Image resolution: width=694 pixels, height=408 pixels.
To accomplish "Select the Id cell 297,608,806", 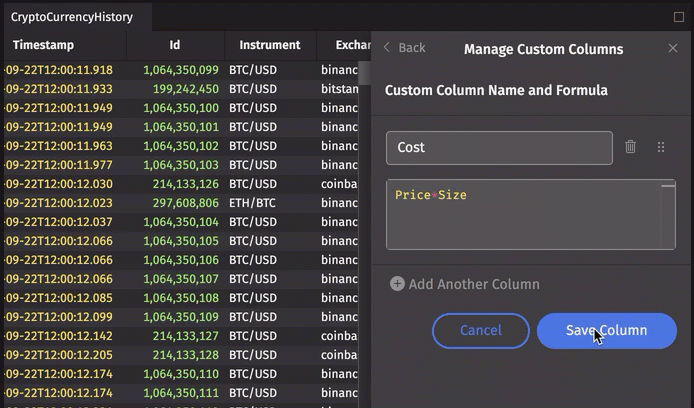I will pyautogui.click(x=186, y=203).
